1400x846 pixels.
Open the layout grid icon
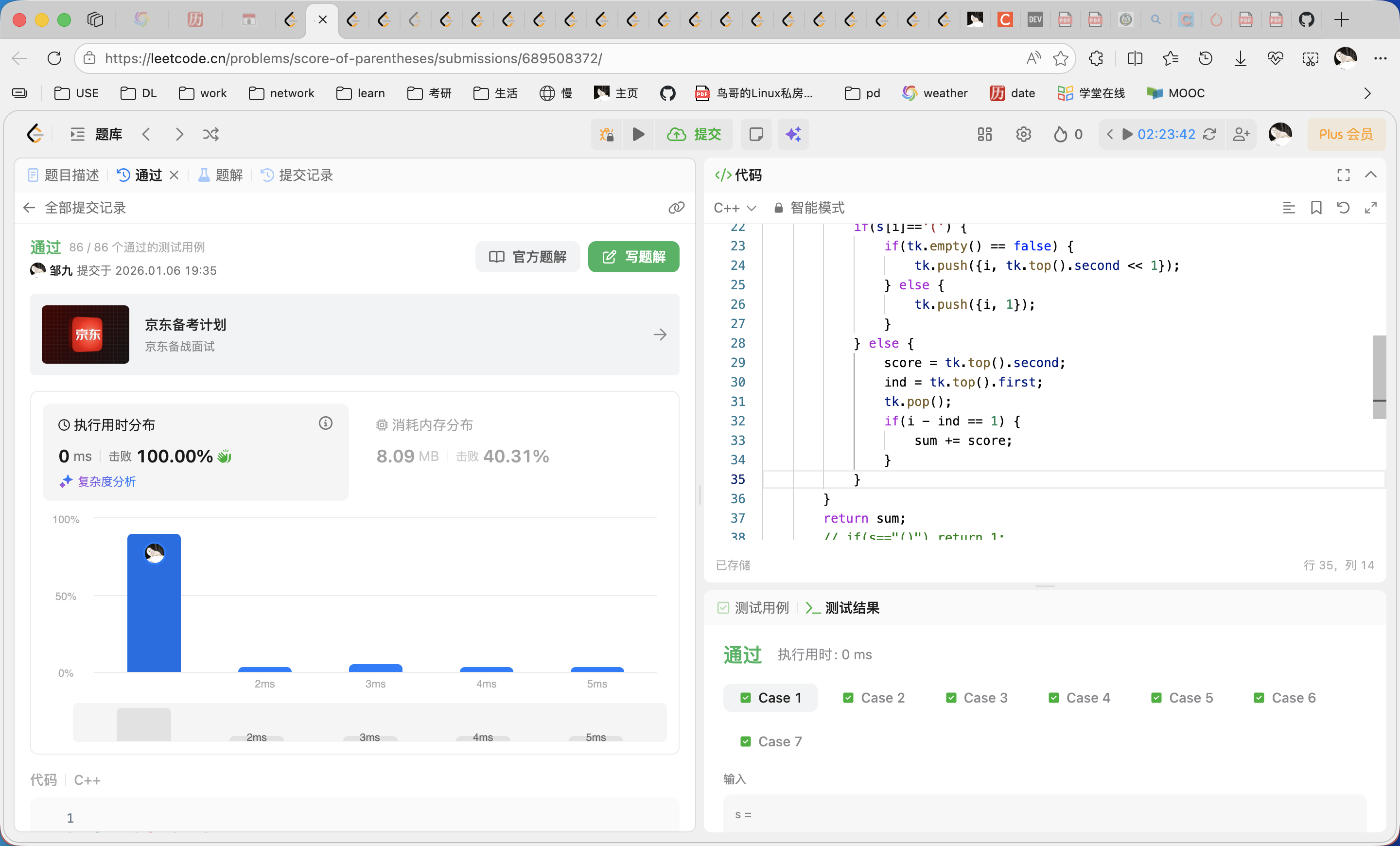[x=984, y=134]
